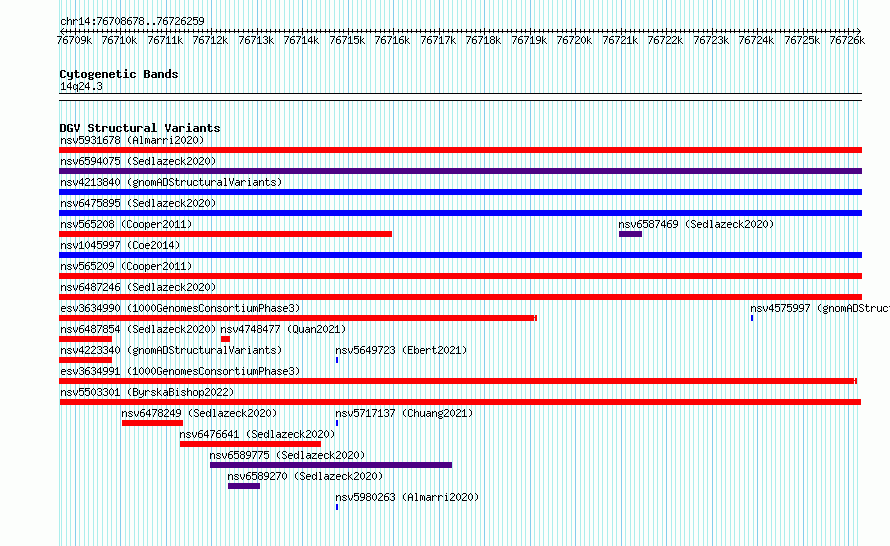Click nsv6478249 (Sedlazeck2020) variant label

pos(199,413)
